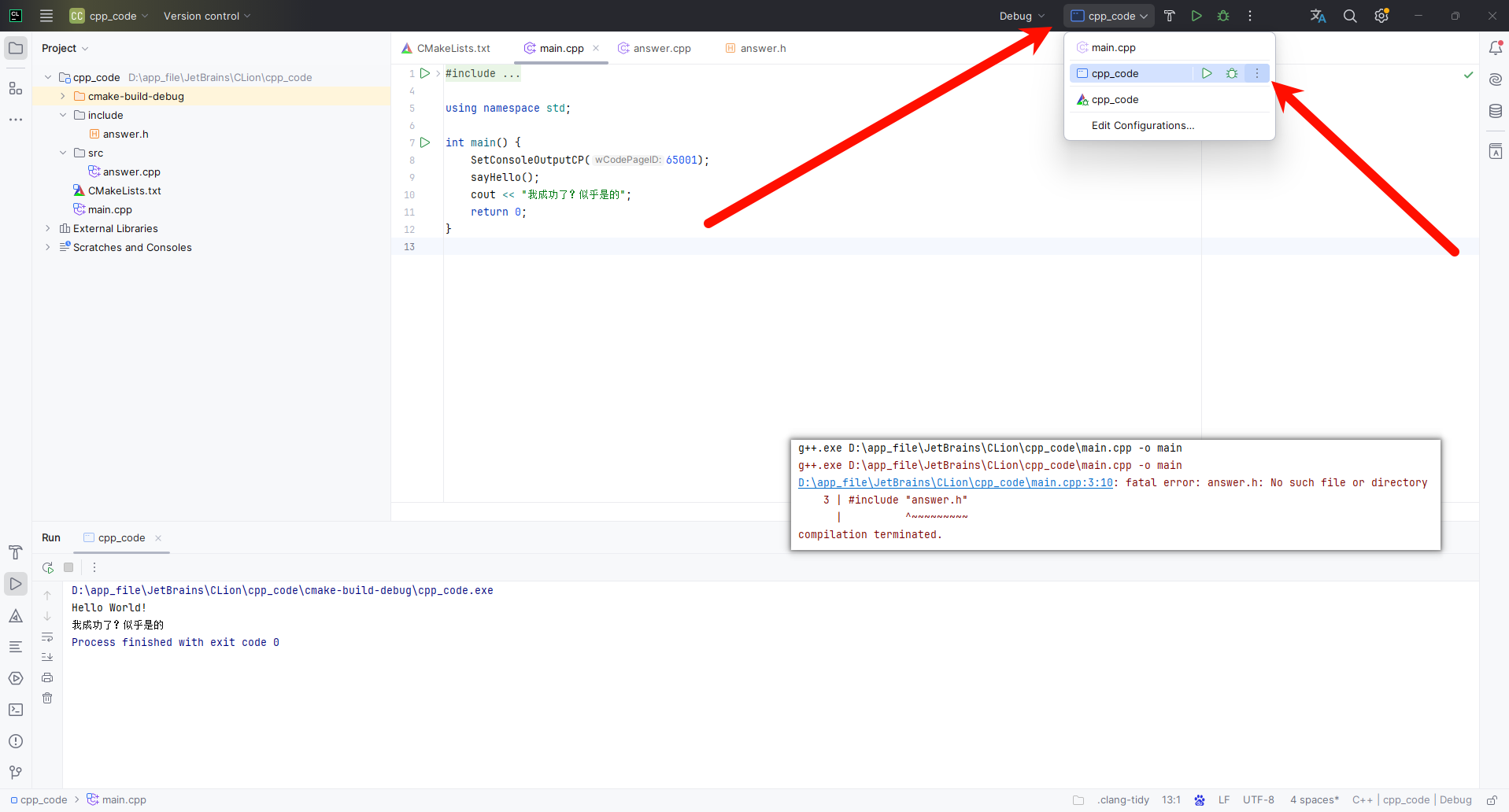
Task: Collapse the include folder in Project tree
Action: click(63, 115)
